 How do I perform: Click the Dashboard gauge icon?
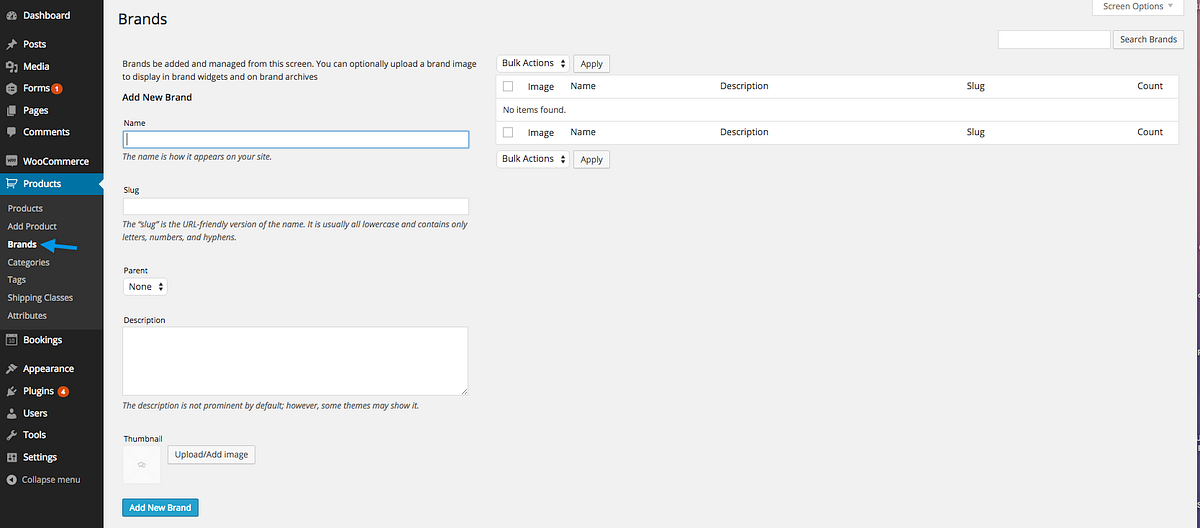point(11,15)
